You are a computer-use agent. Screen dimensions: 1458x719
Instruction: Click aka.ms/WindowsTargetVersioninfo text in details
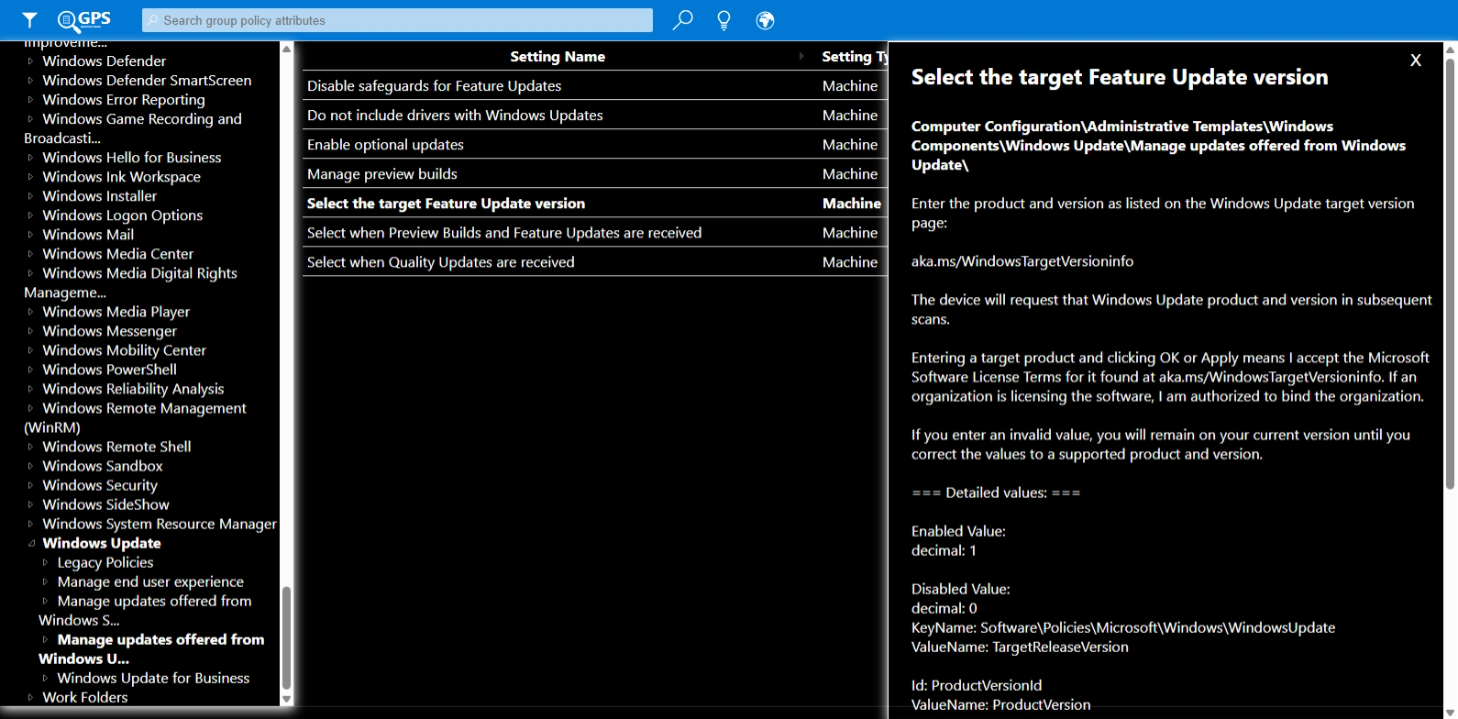pos(1022,261)
